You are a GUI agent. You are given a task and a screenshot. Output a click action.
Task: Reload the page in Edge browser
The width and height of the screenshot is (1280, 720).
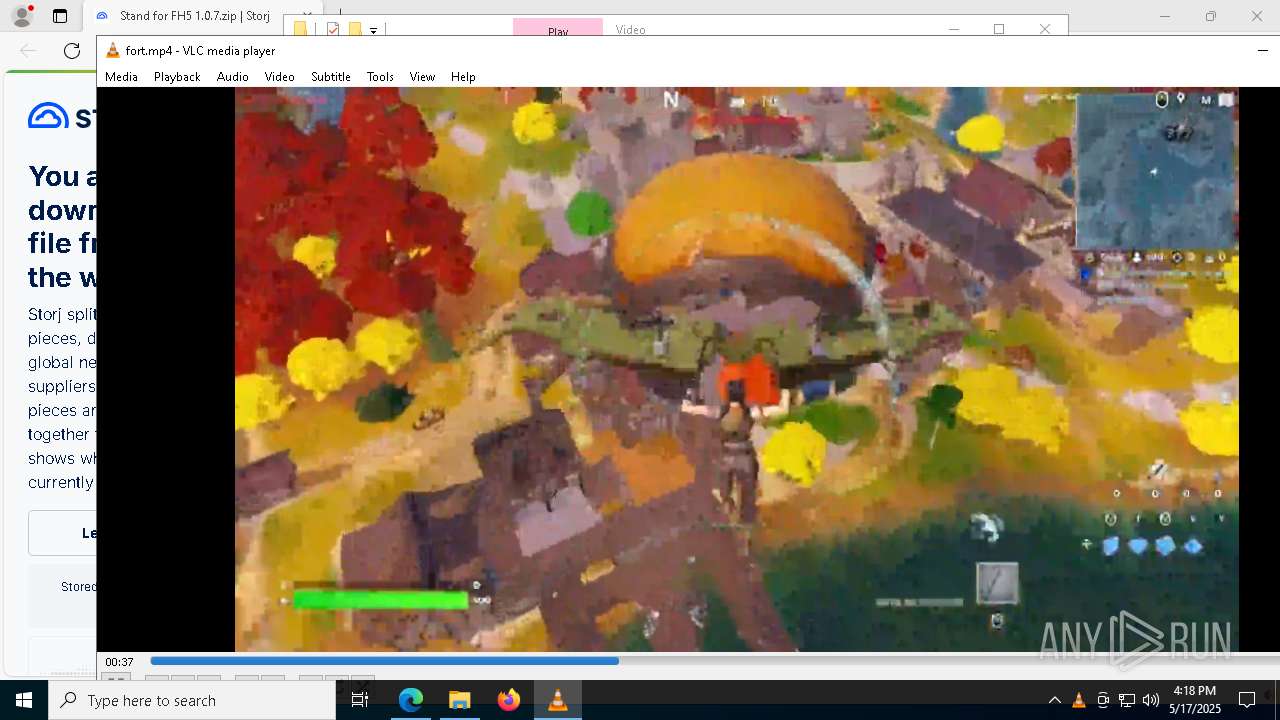pyautogui.click(x=72, y=51)
